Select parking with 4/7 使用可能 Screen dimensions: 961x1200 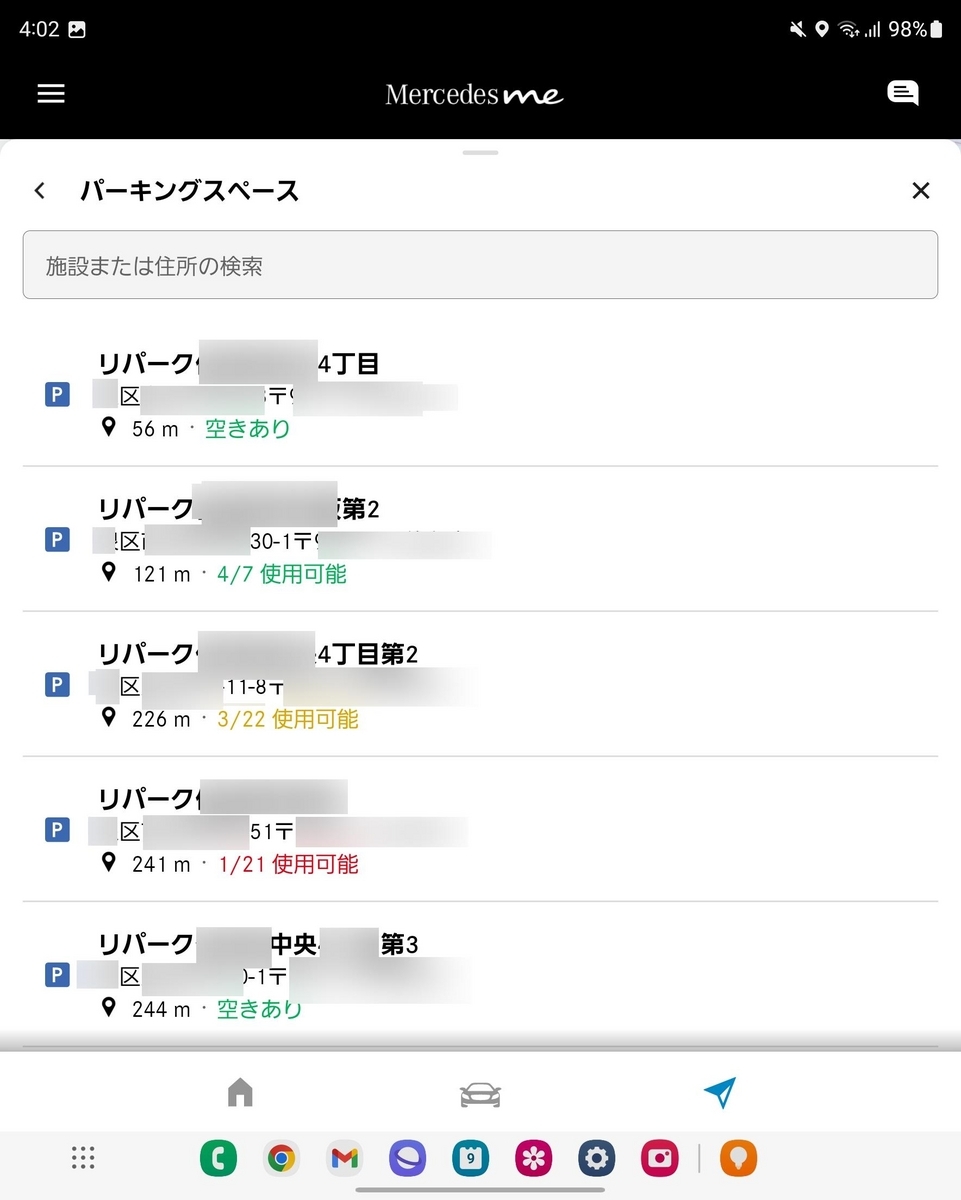point(480,539)
